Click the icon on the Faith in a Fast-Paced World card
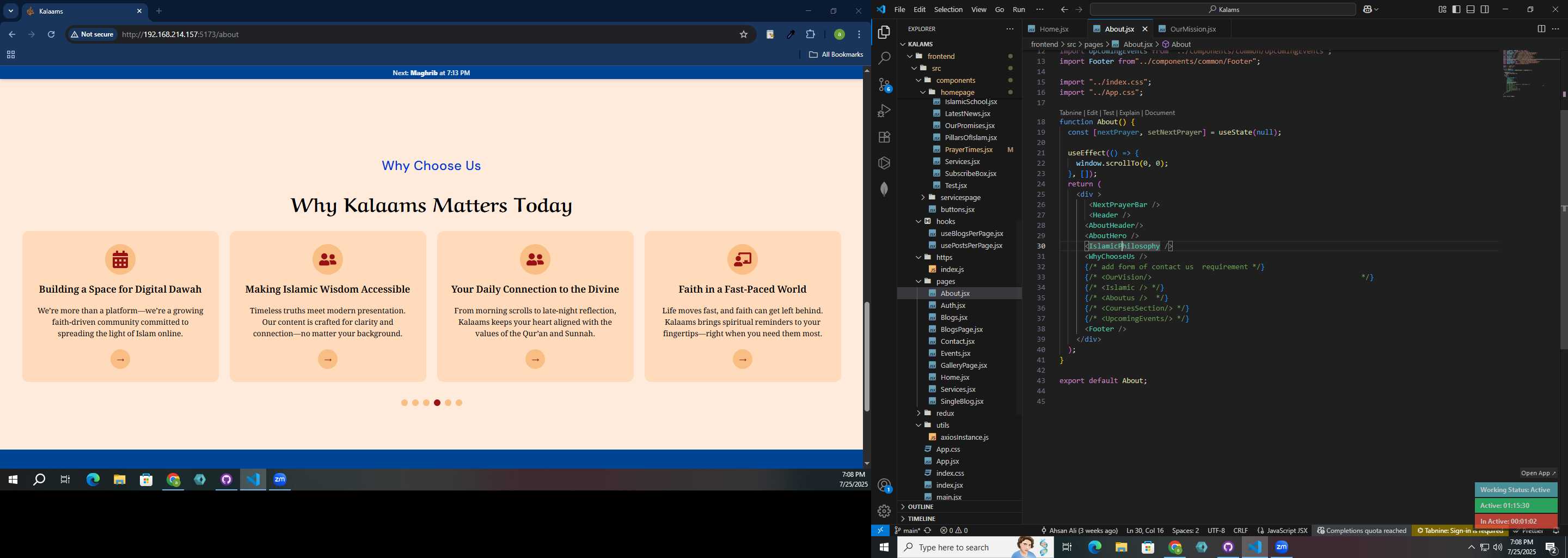Screen dimensions: 1568x558 [x=743, y=259]
